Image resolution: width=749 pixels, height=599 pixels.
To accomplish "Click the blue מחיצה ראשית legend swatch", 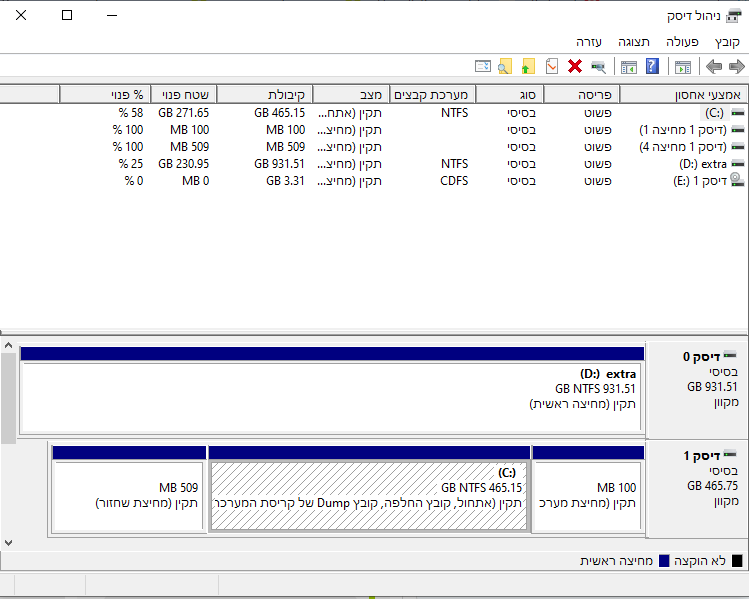I will (663, 561).
